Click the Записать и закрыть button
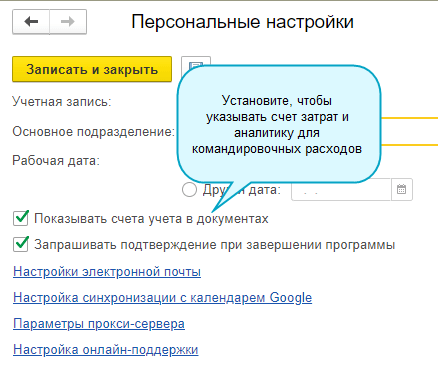 (92, 69)
